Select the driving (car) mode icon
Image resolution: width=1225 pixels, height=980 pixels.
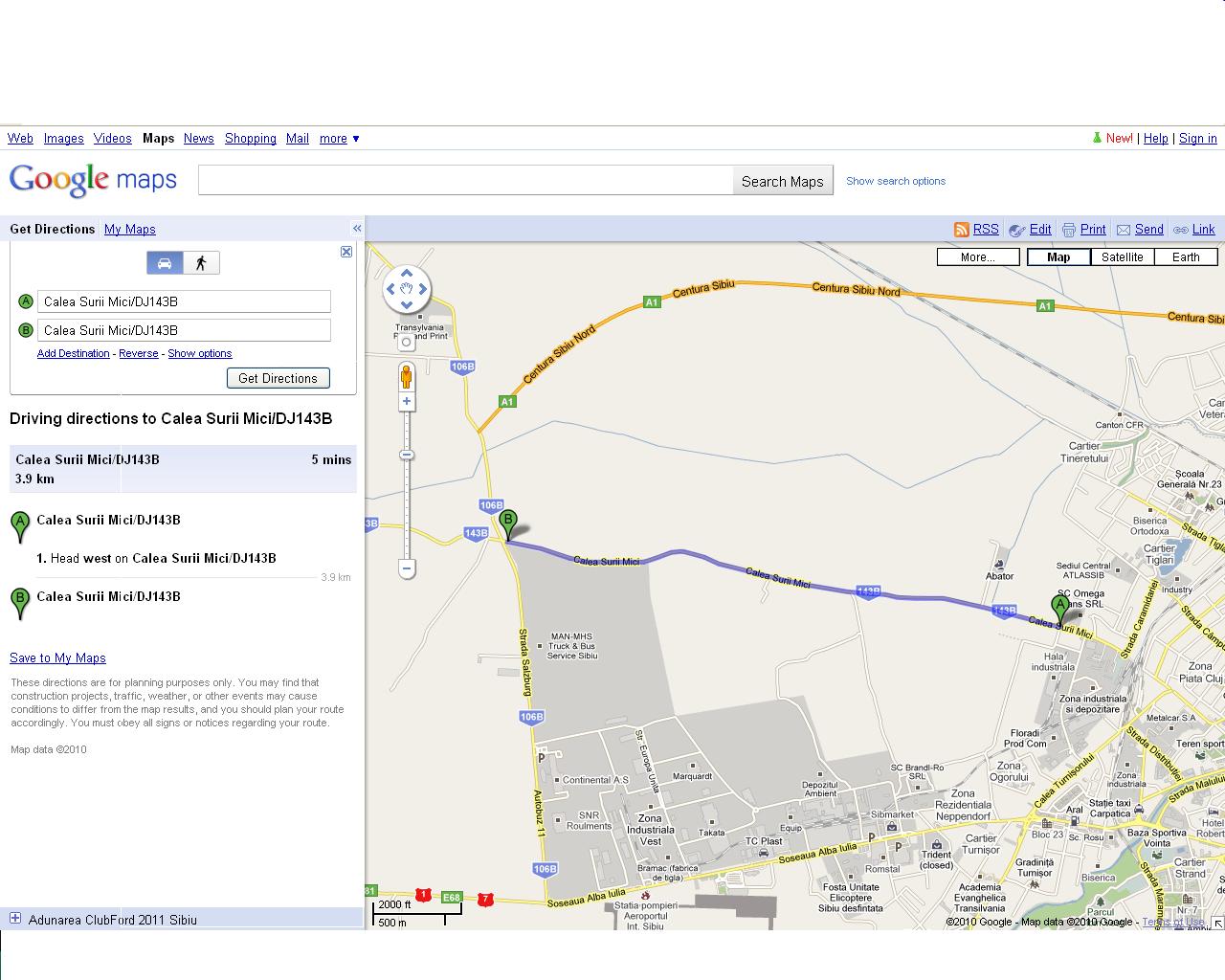tap(165, 263)
